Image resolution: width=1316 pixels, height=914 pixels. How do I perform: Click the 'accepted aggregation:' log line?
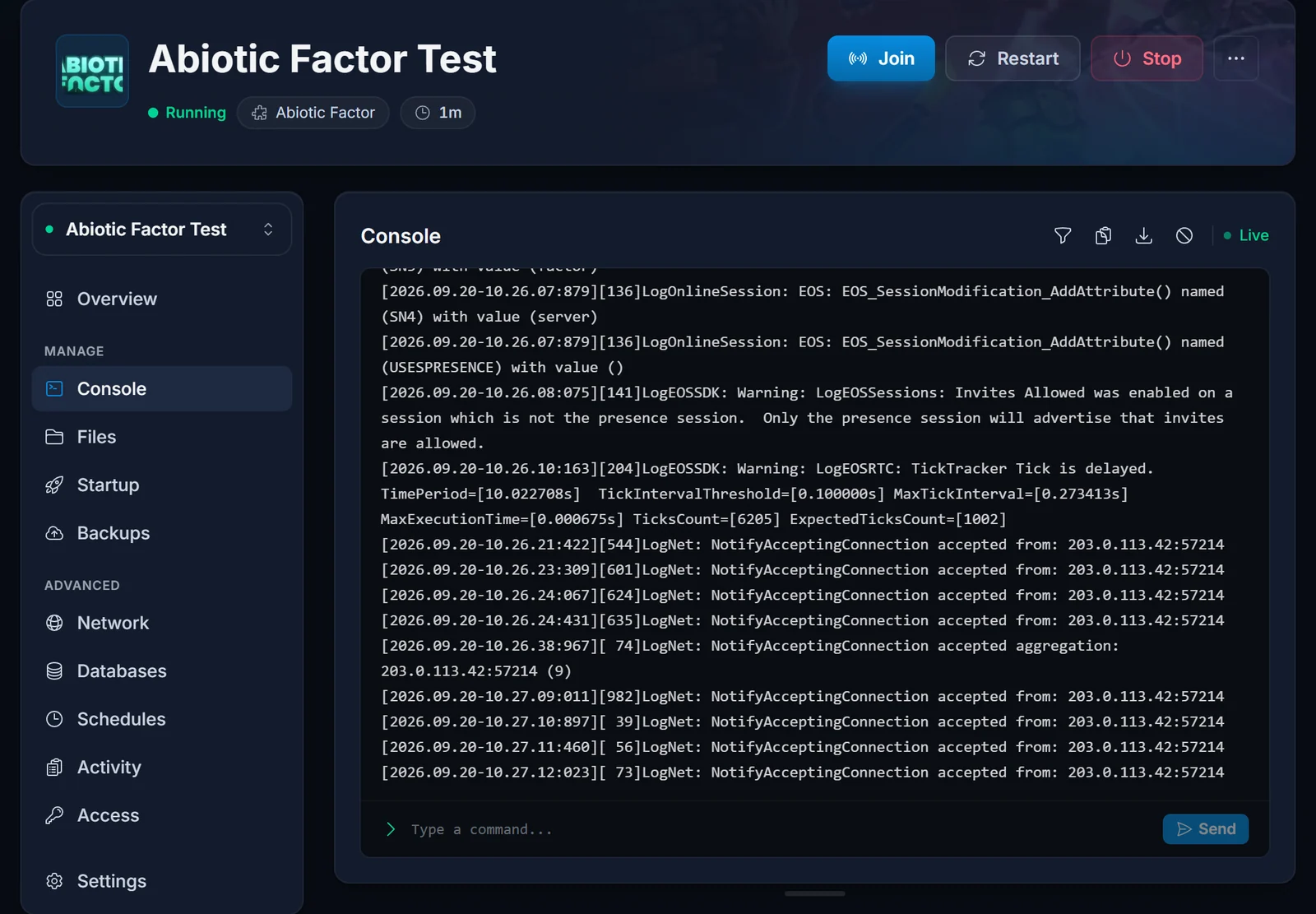750,658
